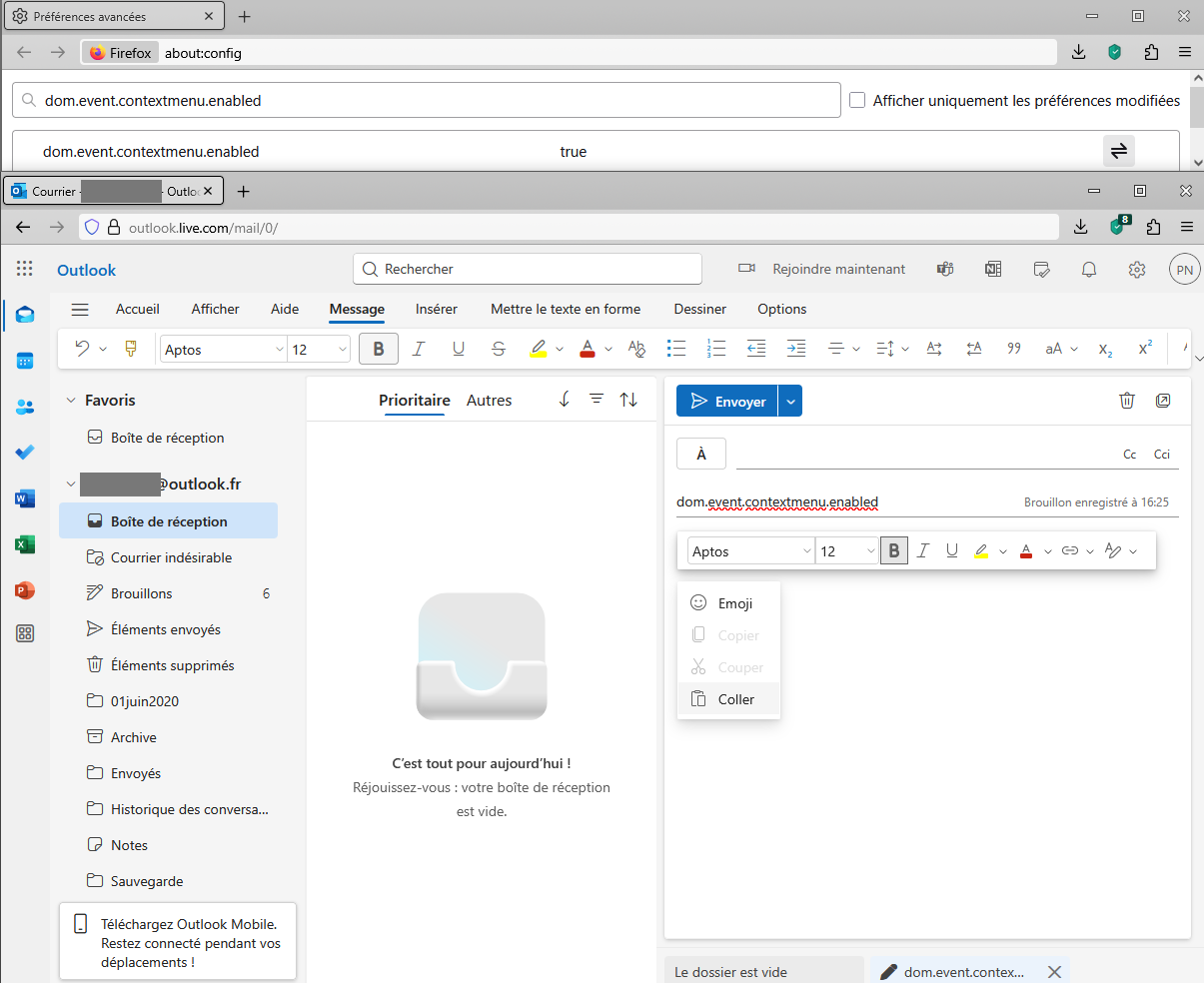Switch to Mettre le texte en forme tab
The width and height of the screenshot is (1204, 983).
(x=566, y=309)
